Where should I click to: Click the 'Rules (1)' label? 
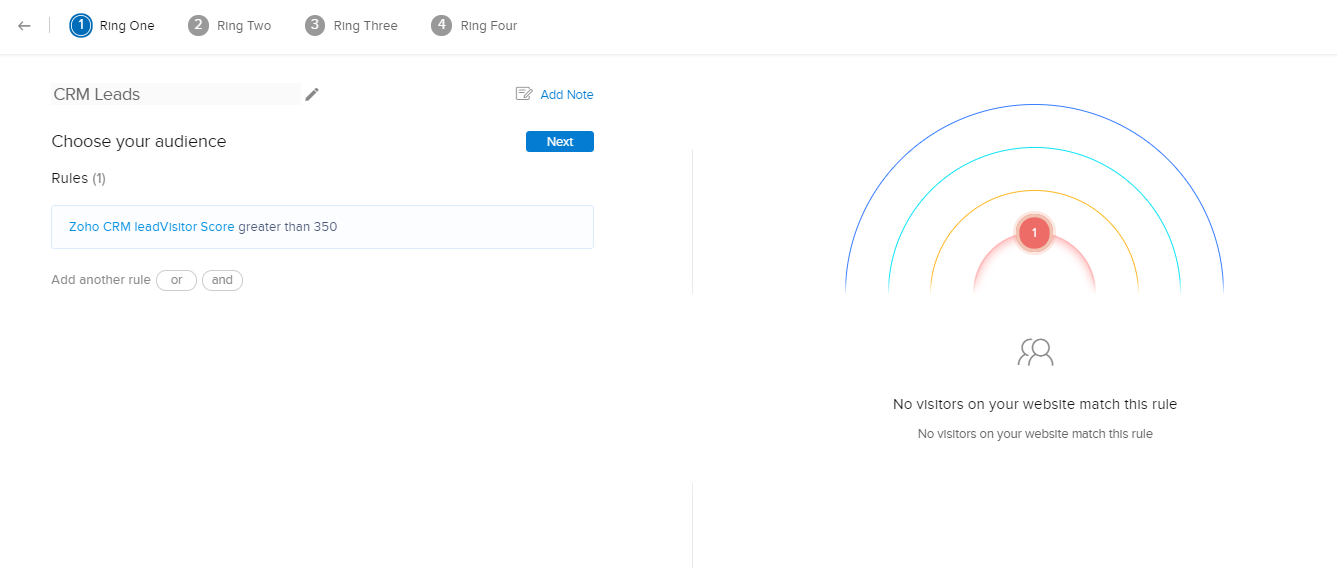coord(78,178)
